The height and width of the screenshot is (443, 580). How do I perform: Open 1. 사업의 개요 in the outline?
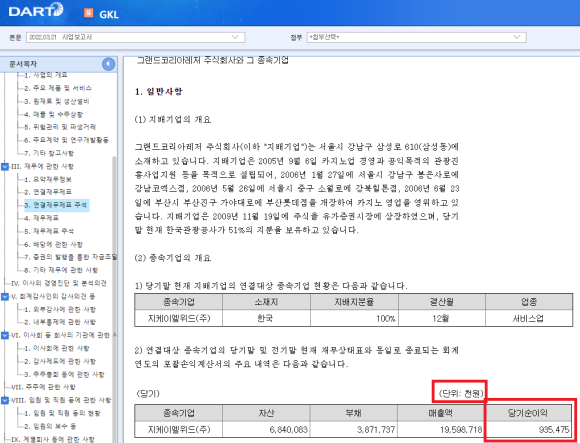(x=46, y=75)
